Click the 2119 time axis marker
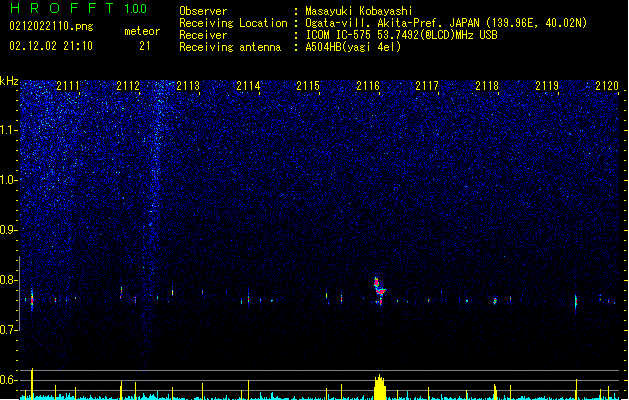This screenshot has width=629, height=400. pyautogui.click(x=547, y=86)
